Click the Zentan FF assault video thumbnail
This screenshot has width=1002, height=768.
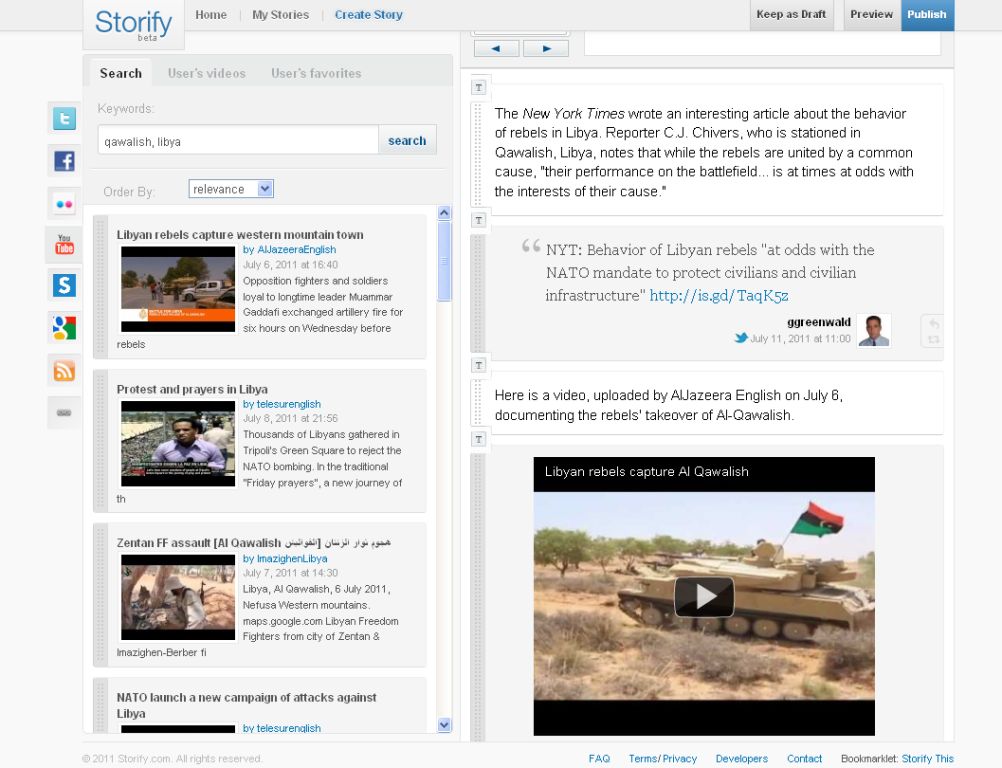[x=178, y=597]
